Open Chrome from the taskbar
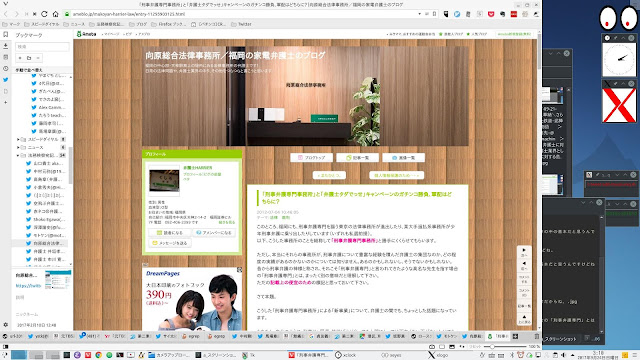The height and width of the screenshot is (360, 640). point(98,355)
